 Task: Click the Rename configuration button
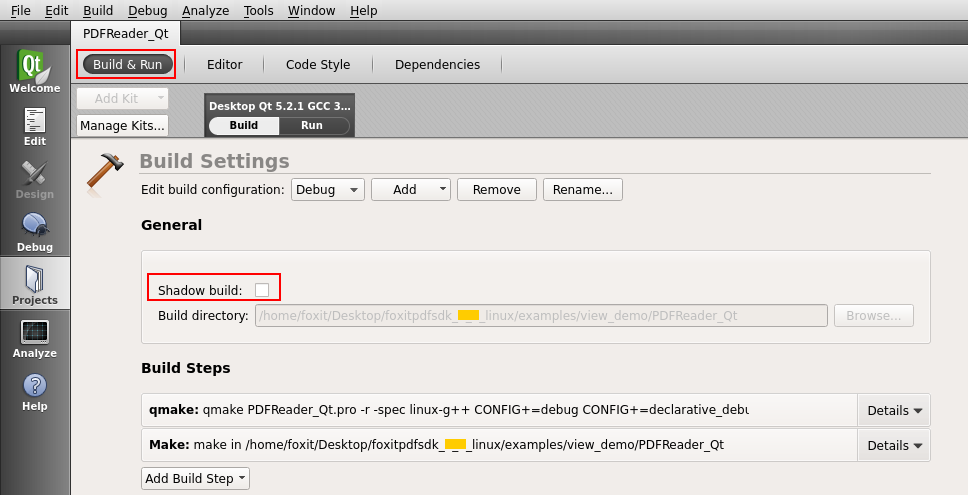(583, 189)
